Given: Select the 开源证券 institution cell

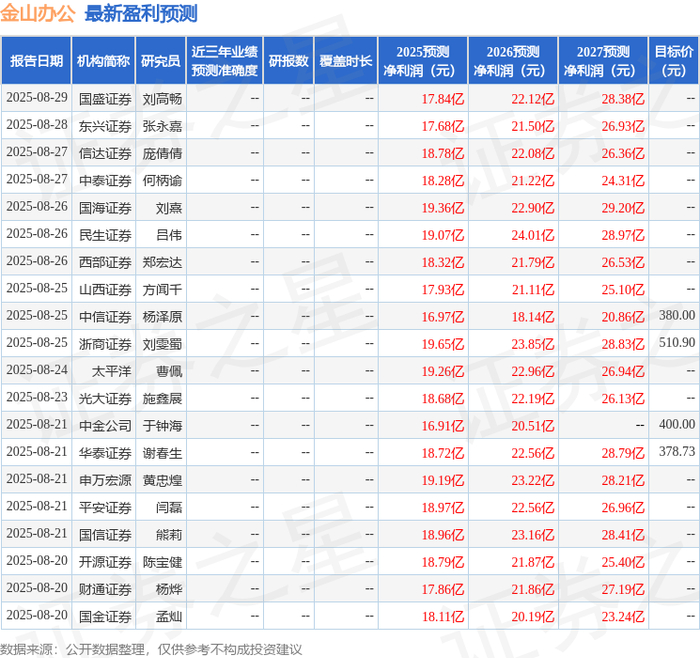Looking at the screenshot, I should [105, 562].
